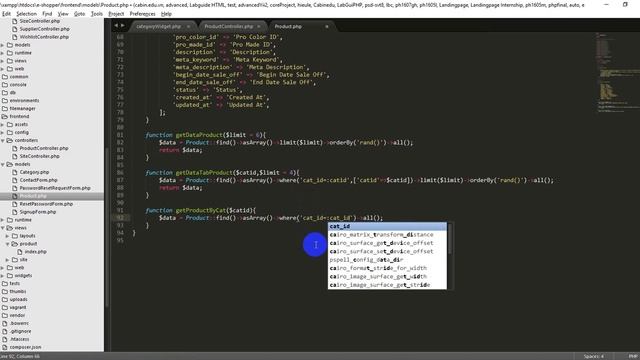The width and height of the screenshot is (640, 360).
Task: Open the Find menu
Action: click(47, 13)
